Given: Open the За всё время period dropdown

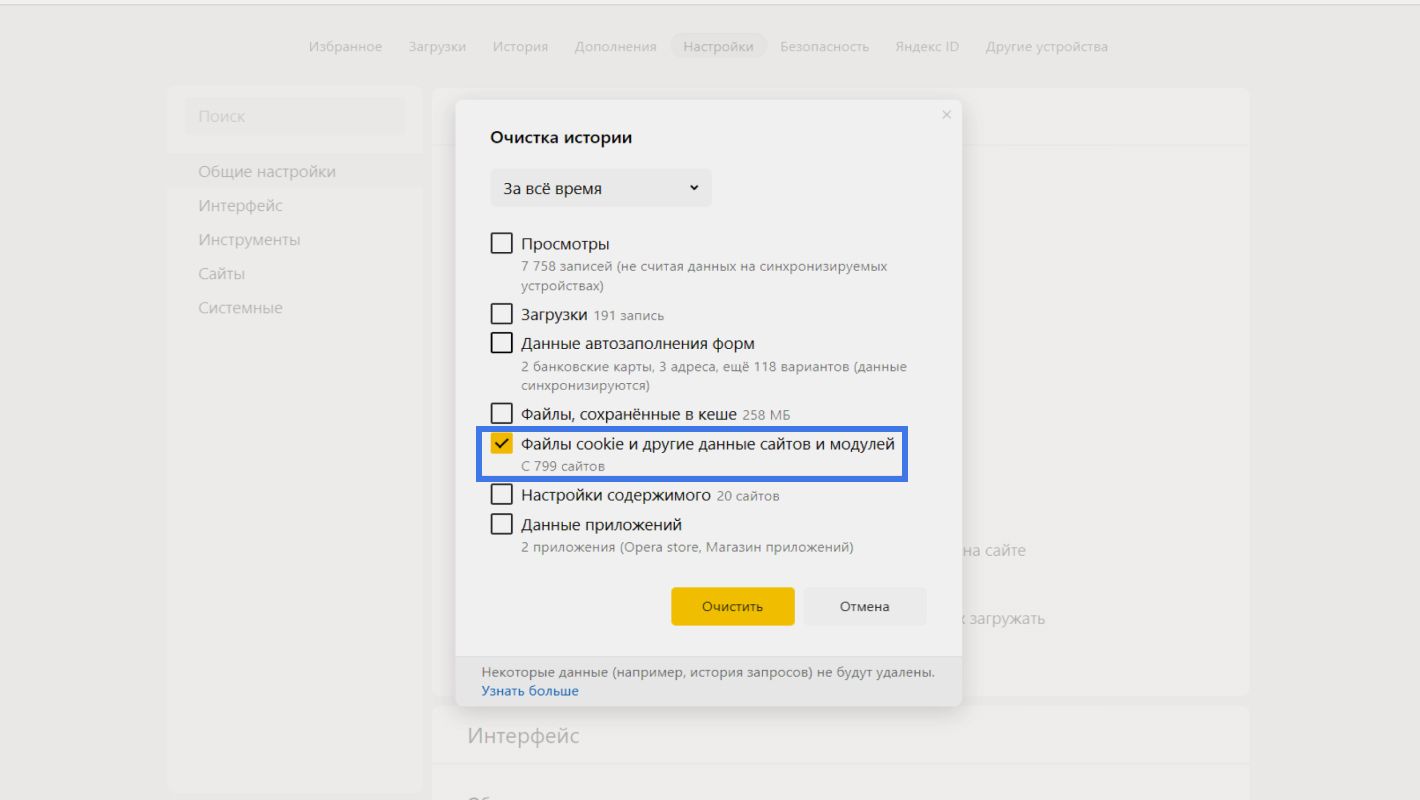Looking at the screenshot, I should coord(600,188).
